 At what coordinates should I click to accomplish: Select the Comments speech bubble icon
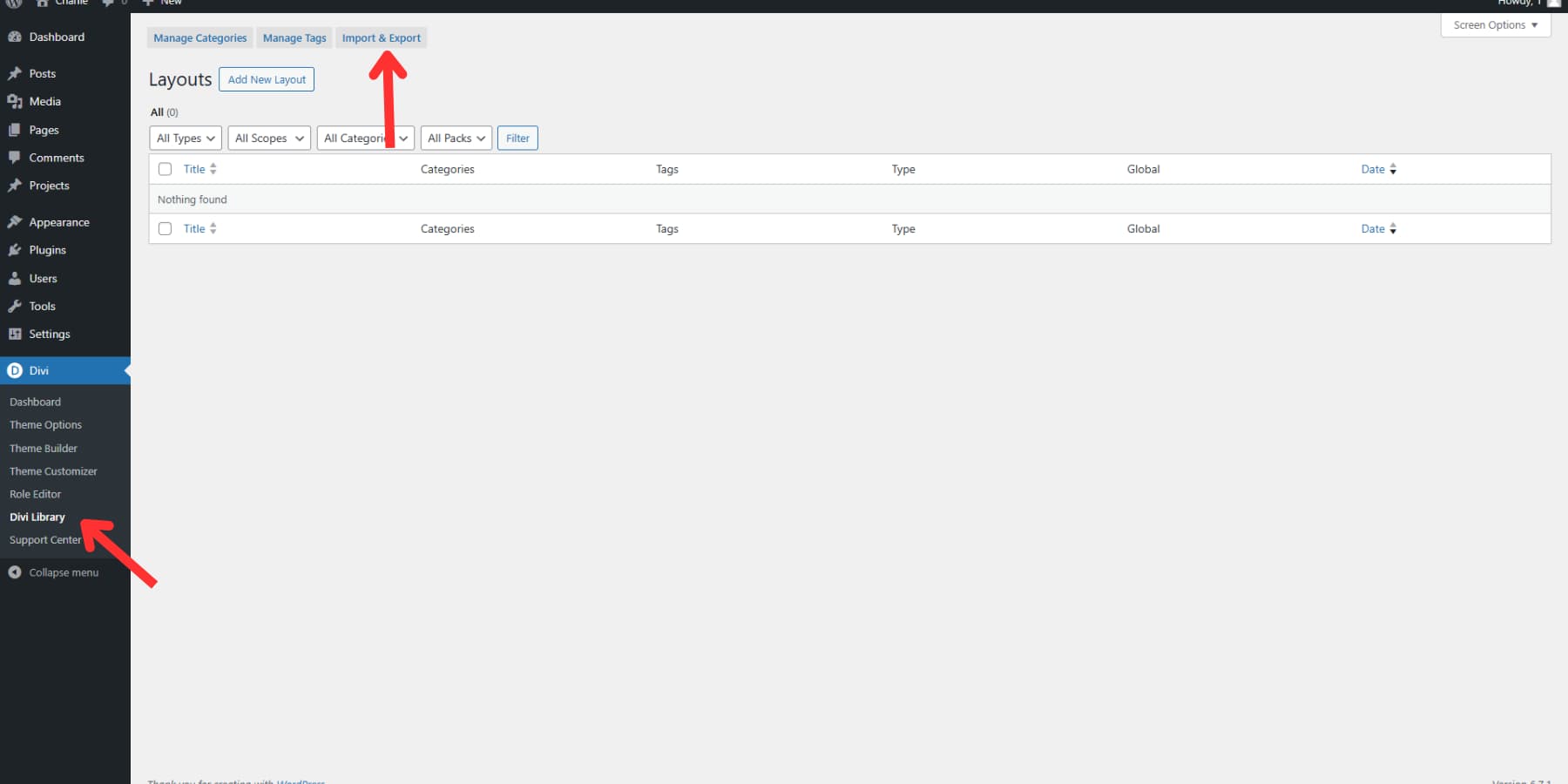click(x=17, y=158)
